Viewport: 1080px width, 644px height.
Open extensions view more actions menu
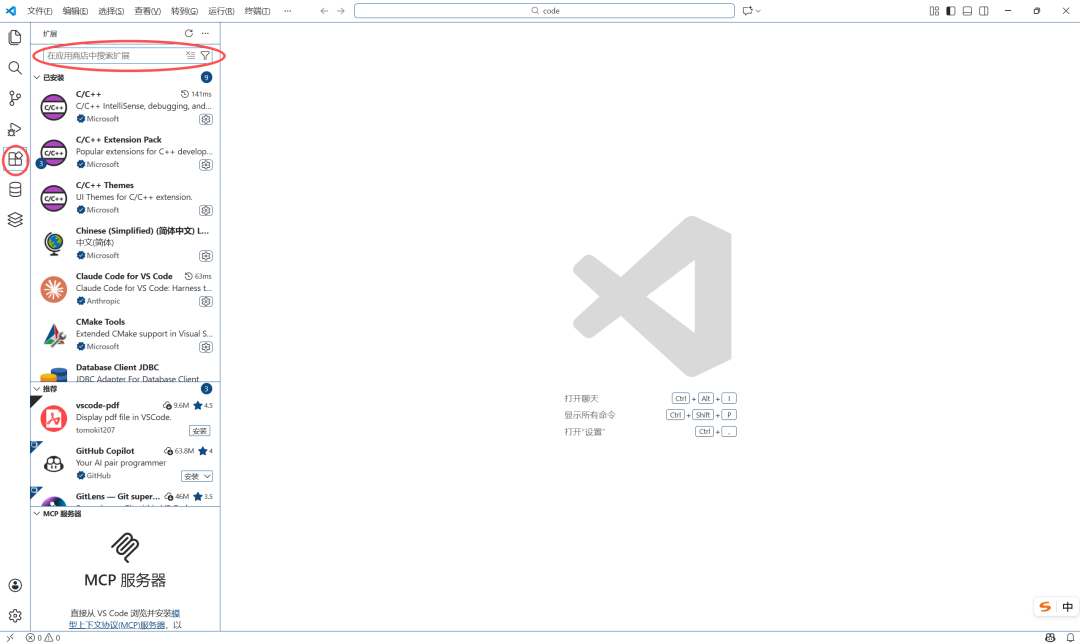pyautogui.click(x=205, y=33)
